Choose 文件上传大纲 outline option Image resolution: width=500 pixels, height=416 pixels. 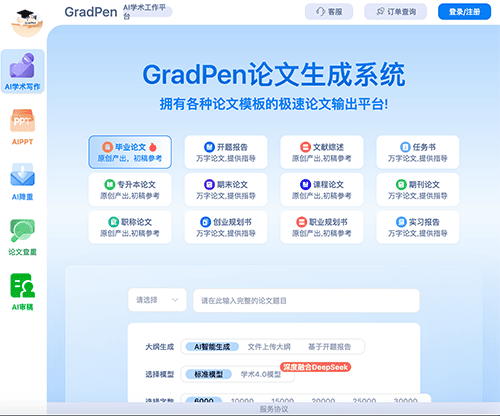point(269,347)
